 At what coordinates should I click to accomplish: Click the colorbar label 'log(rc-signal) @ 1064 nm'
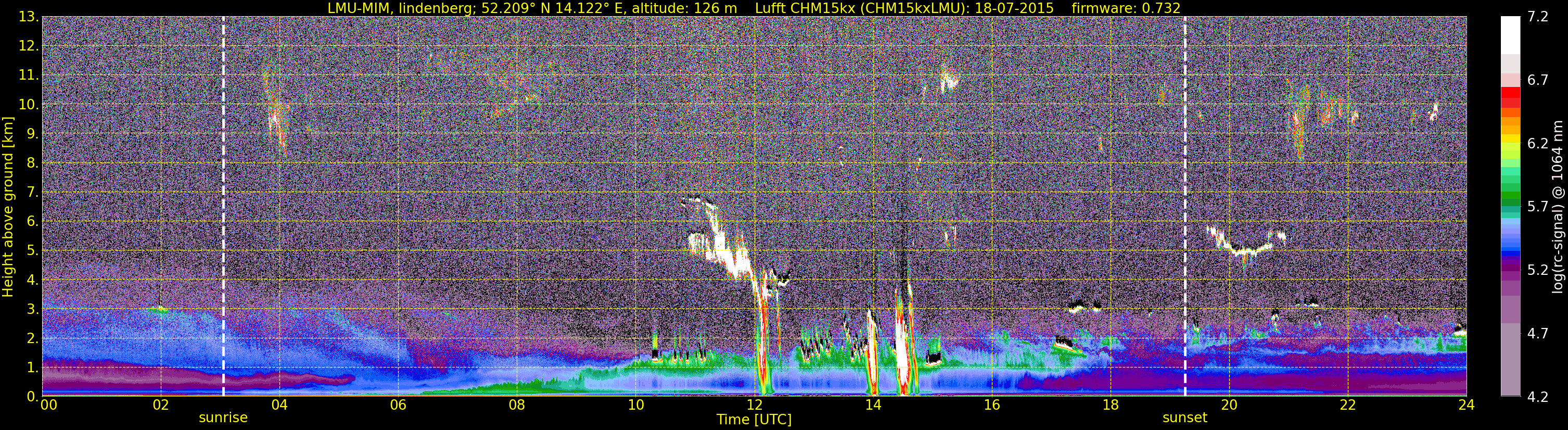click(x=1557, y=207)
